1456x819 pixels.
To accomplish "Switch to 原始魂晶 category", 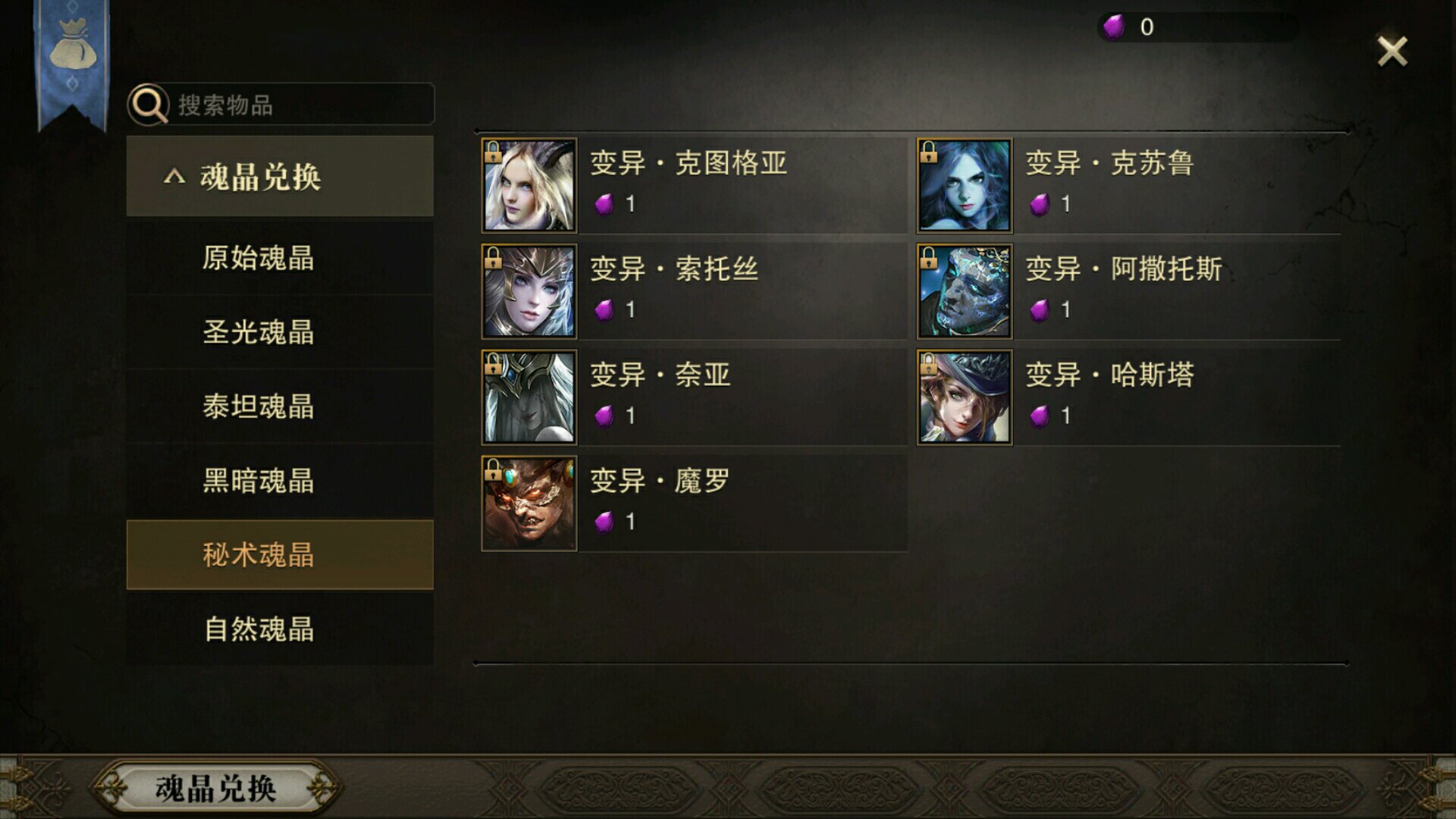I will [x=280, y=258].
